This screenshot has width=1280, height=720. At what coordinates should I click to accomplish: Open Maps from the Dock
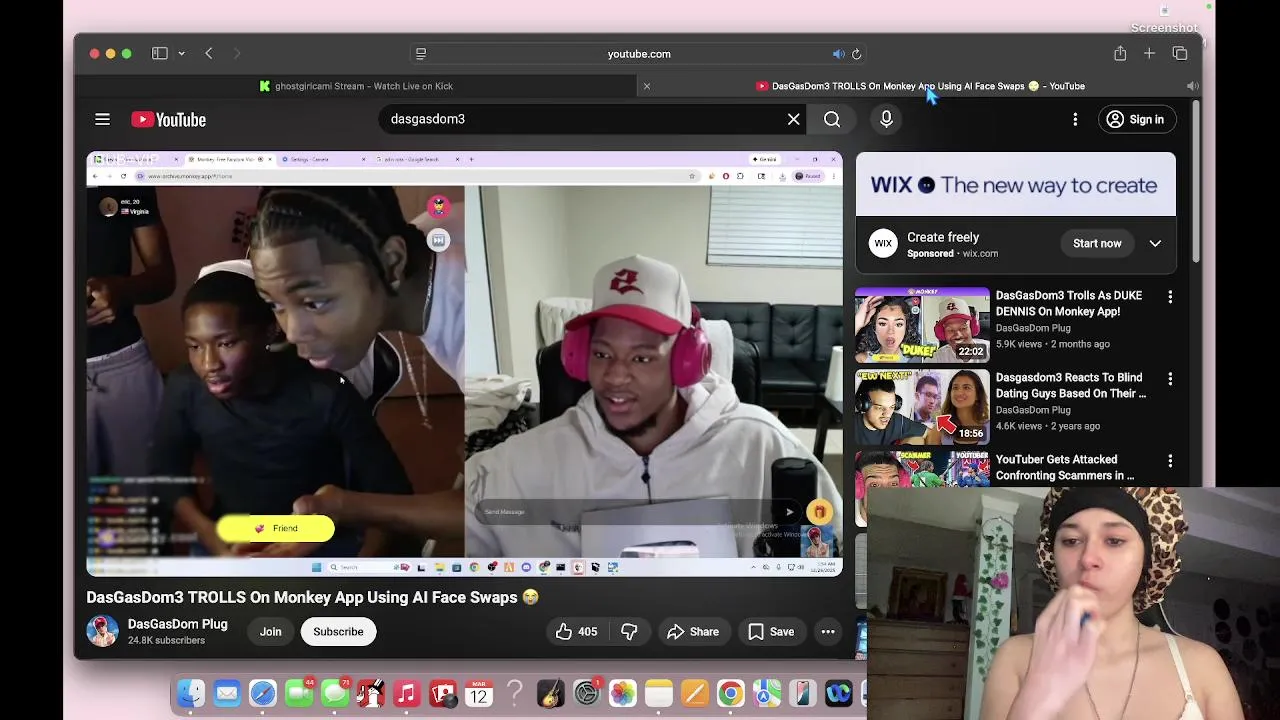pos(767,693)
